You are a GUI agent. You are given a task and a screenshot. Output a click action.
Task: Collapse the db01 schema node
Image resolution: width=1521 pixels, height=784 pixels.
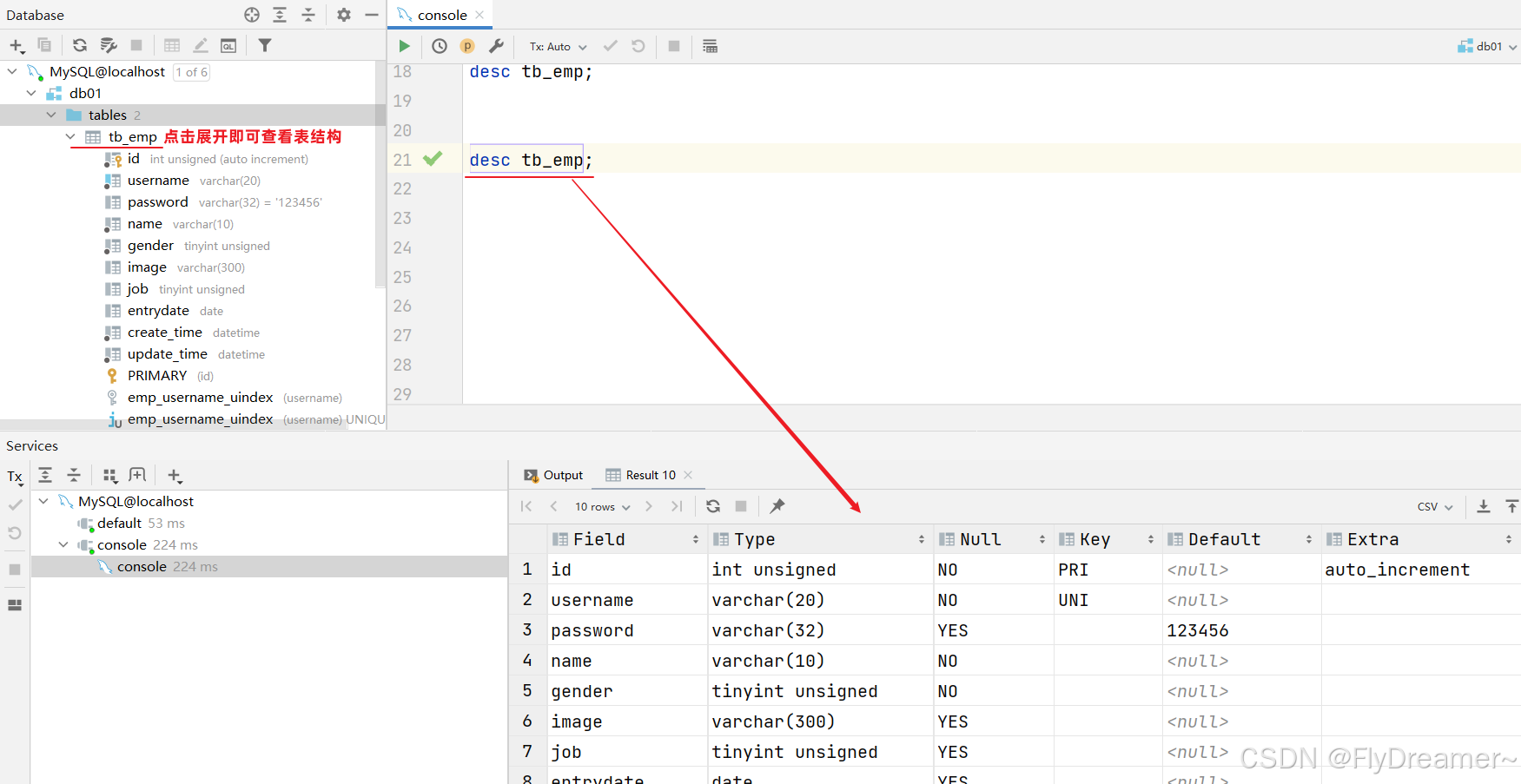(x=31, y=93)
